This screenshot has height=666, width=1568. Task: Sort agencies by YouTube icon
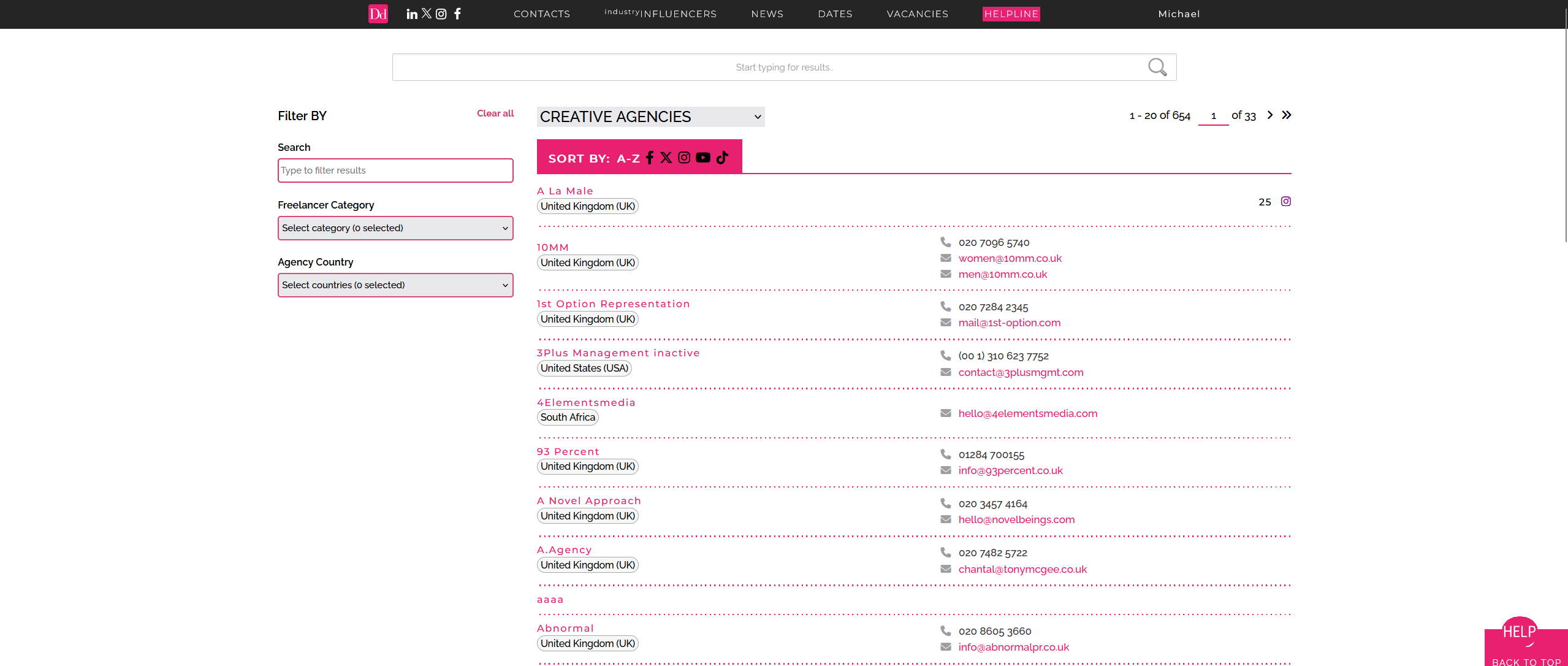coord(703,158)
